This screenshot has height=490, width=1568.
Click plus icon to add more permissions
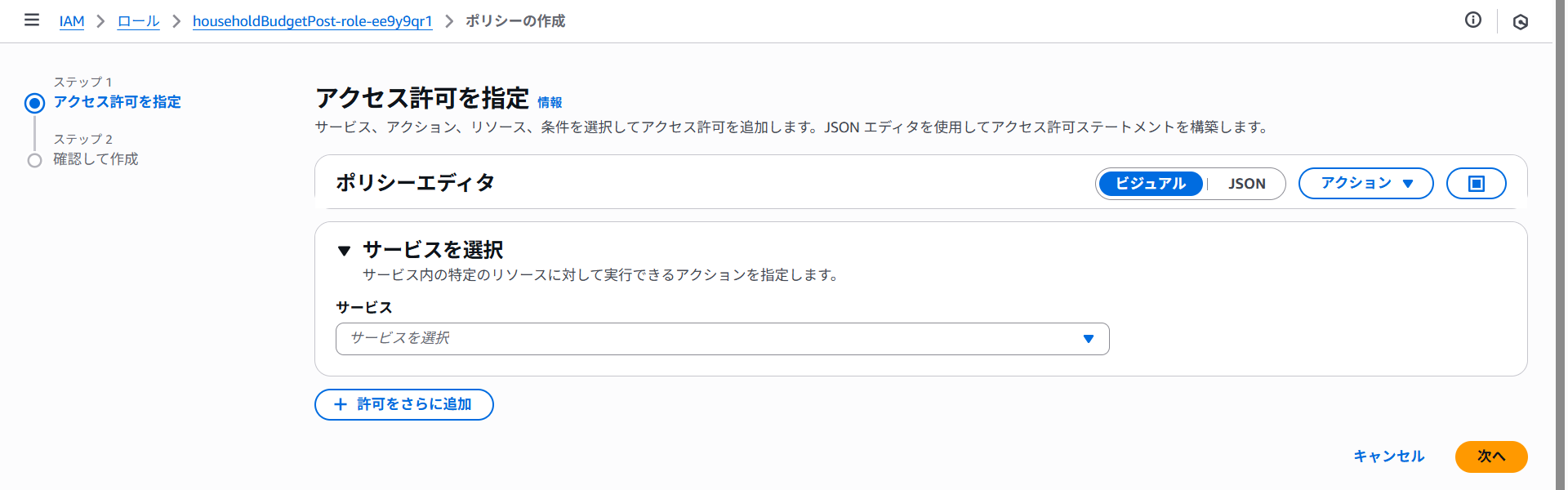tap(341, 404)
